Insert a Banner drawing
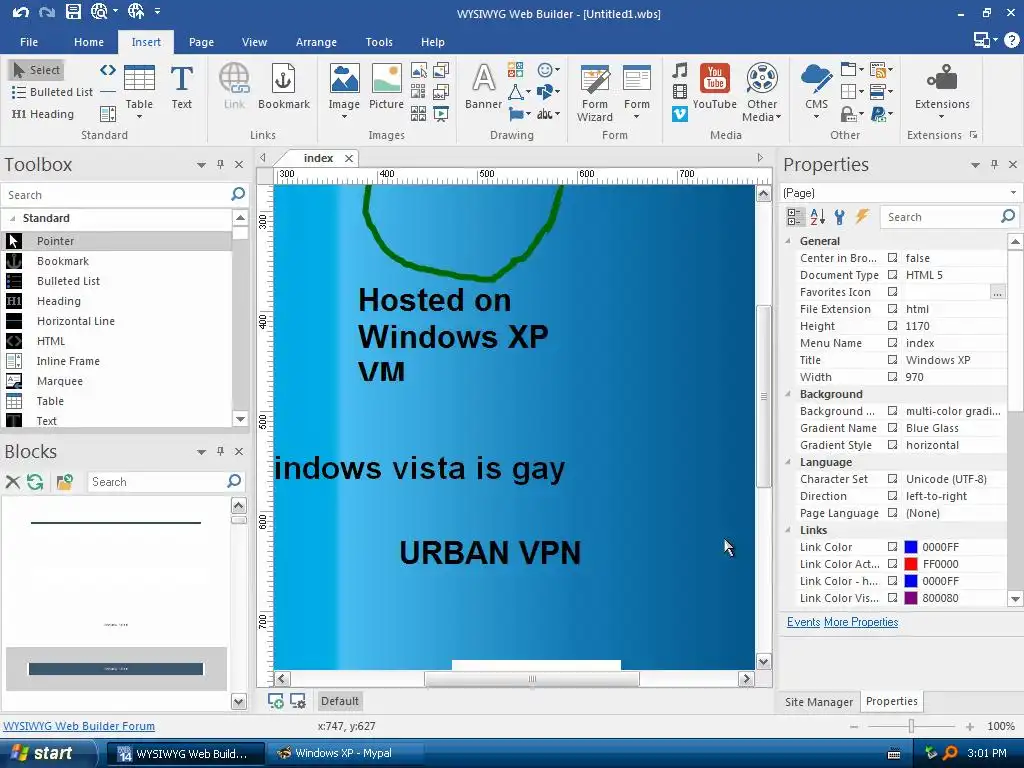This screenshot has width=1024, height=768. point(483,88)
